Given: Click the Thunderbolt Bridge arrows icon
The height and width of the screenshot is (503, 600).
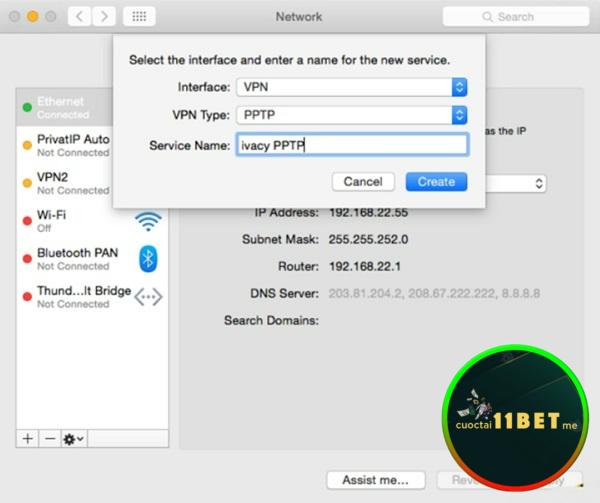Looking at the screenshot, I should [x=148, y=297].
